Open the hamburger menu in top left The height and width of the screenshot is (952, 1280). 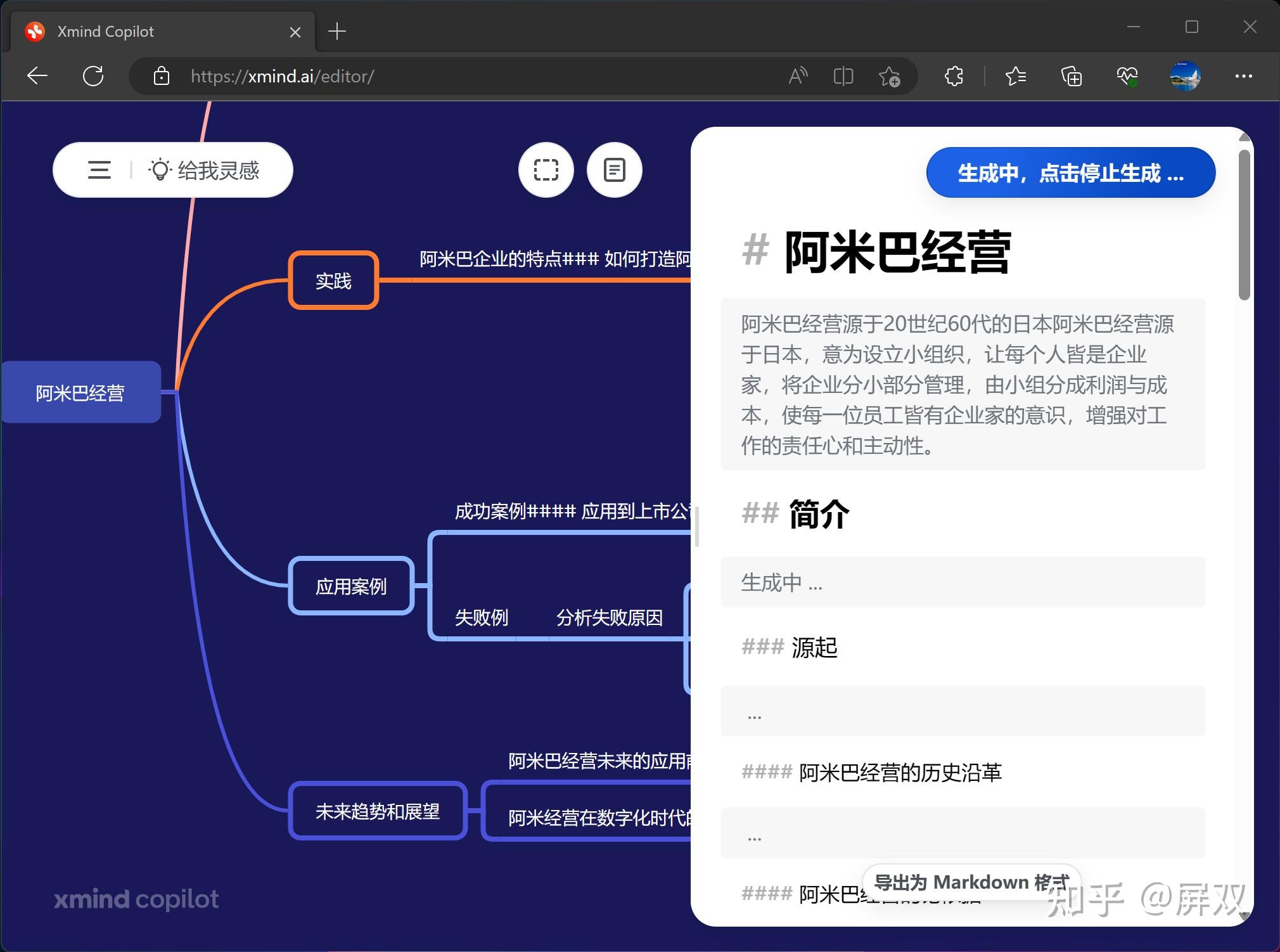[98, 170]
